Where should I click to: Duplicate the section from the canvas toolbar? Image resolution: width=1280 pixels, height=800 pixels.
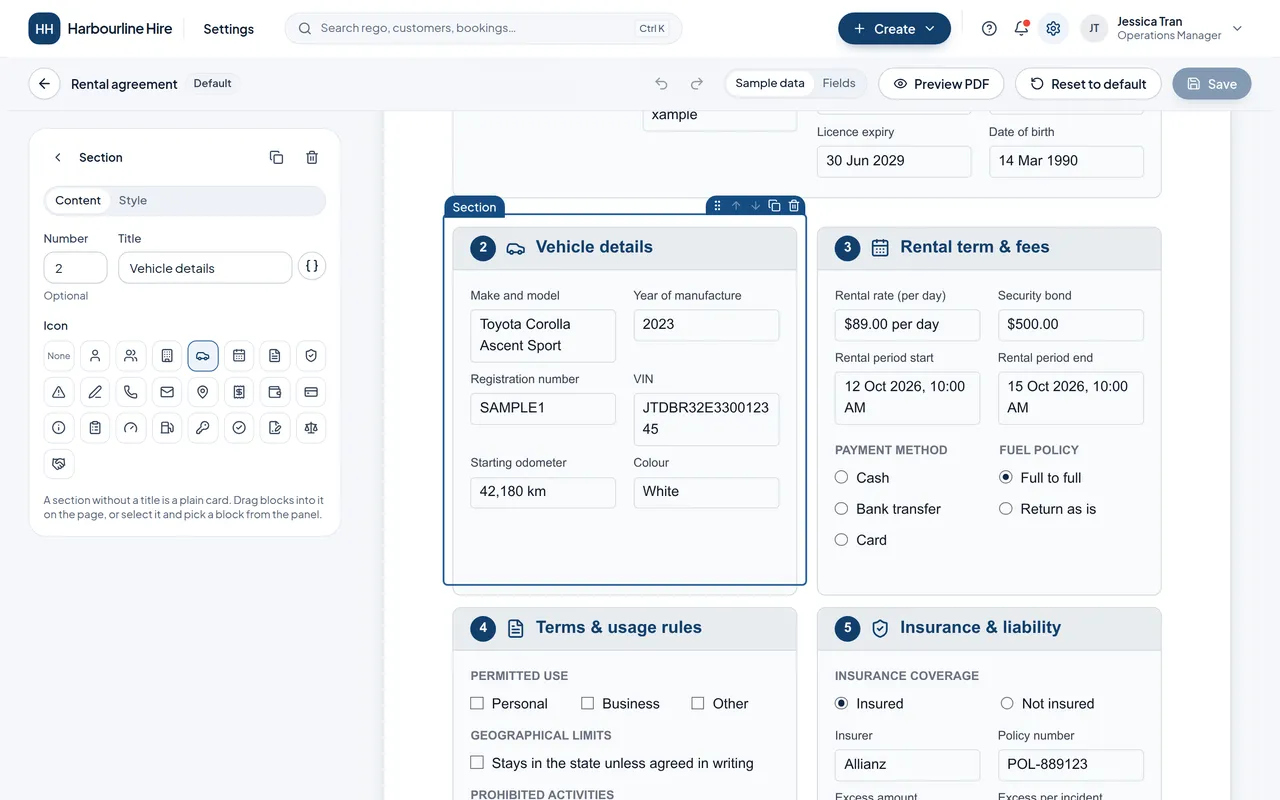point(774,206)
